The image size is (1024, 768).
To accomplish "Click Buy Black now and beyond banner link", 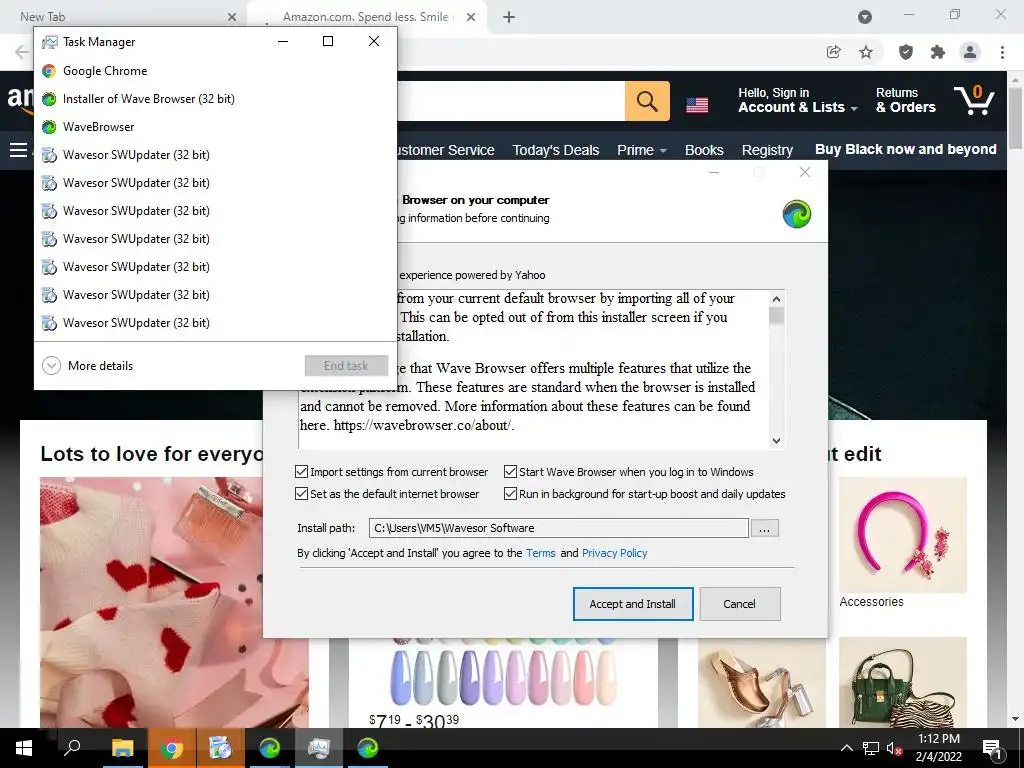I will pyautogui.click(x=906, y=150).
